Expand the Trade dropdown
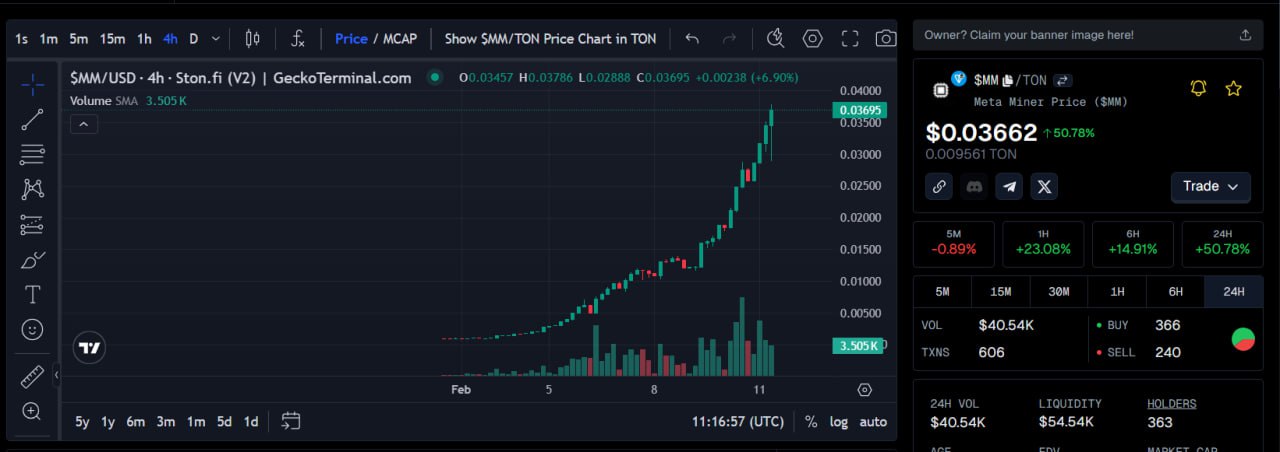This screenshot has width=1280, height=452. 1210,187
